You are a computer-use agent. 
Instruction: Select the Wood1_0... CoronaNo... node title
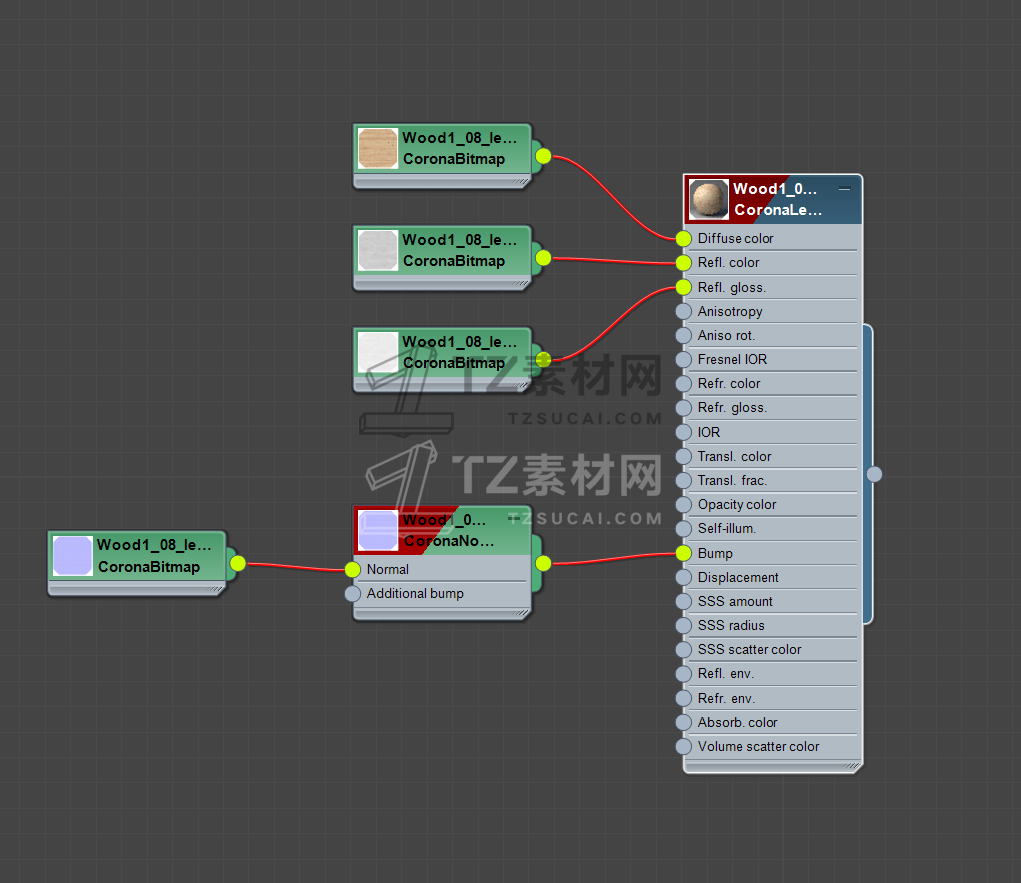(x=448, y=530)
